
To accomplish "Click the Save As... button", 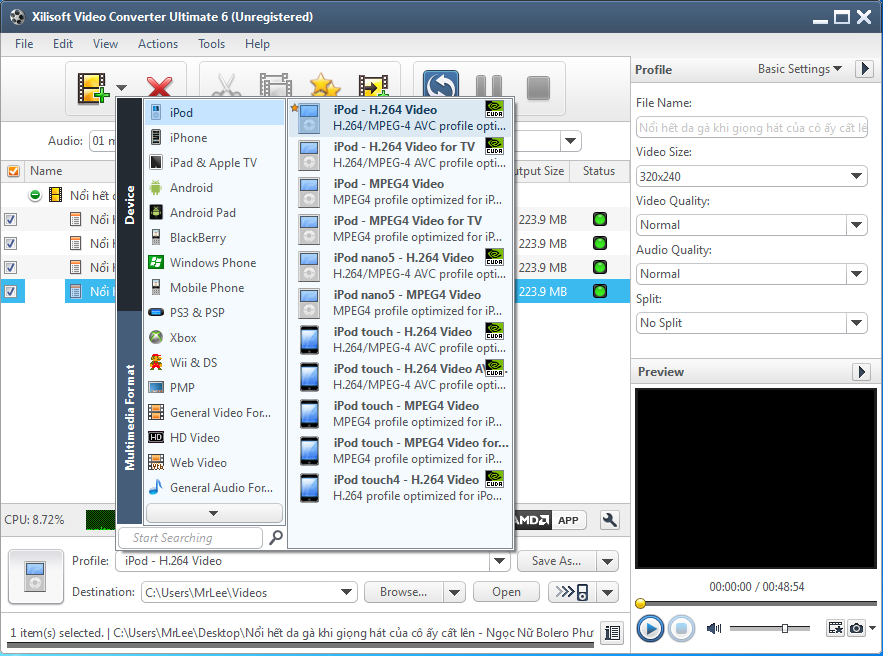I will 557,561.
